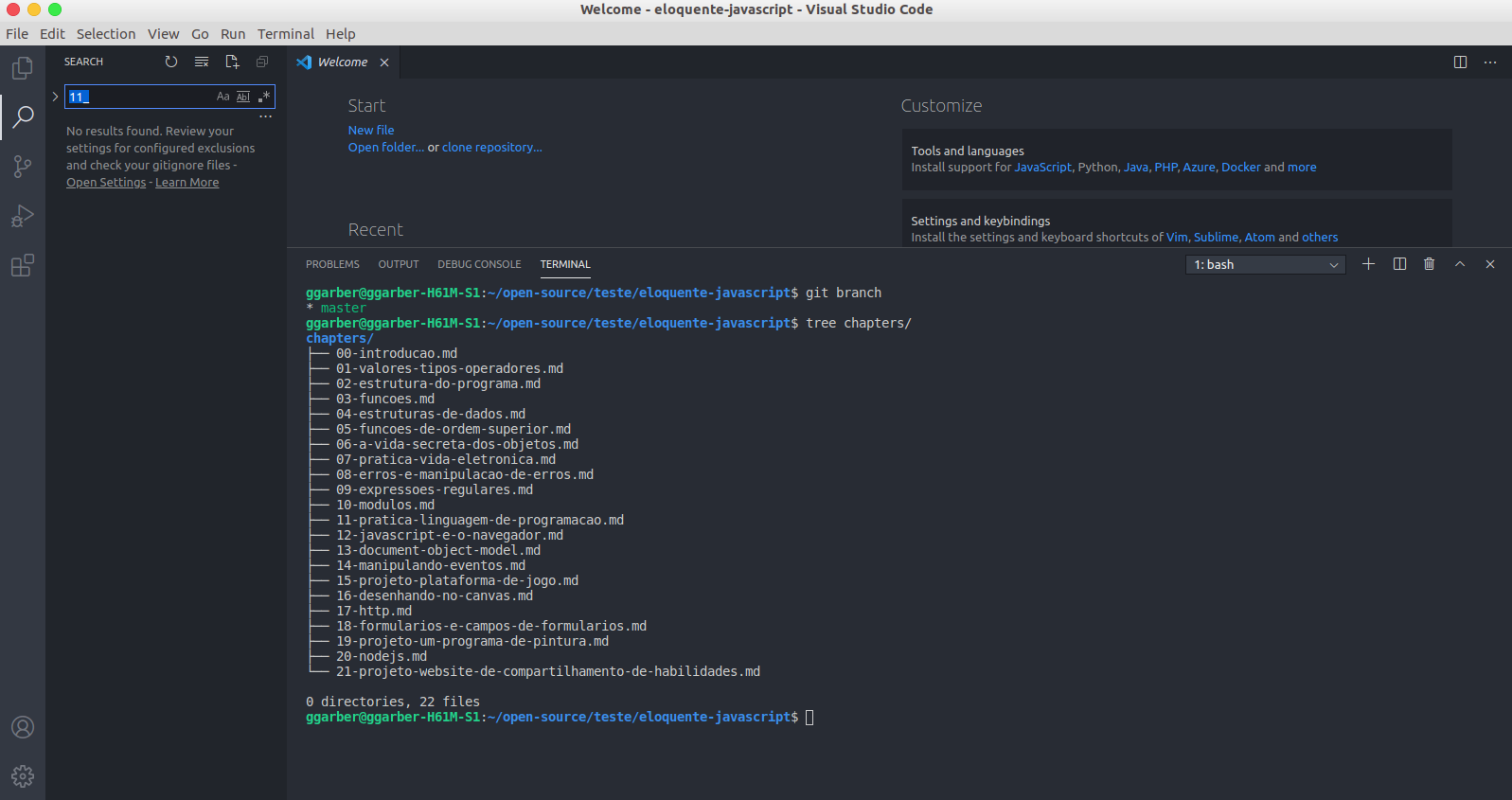
Task: Open the Accounts menu
Action: point(23,727)
